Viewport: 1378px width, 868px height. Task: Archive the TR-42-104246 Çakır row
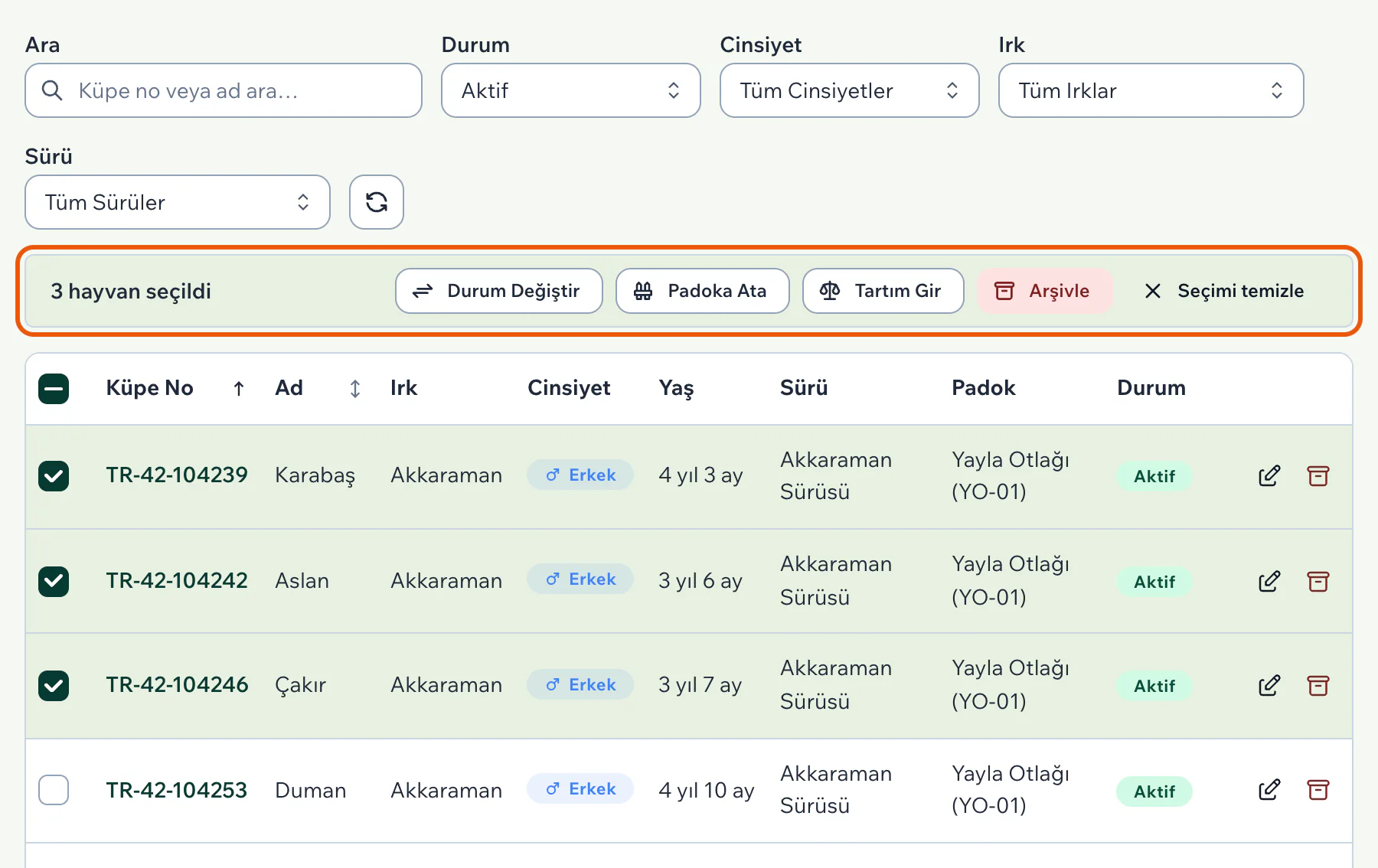pyautogui.click(x=1318, y=686)
